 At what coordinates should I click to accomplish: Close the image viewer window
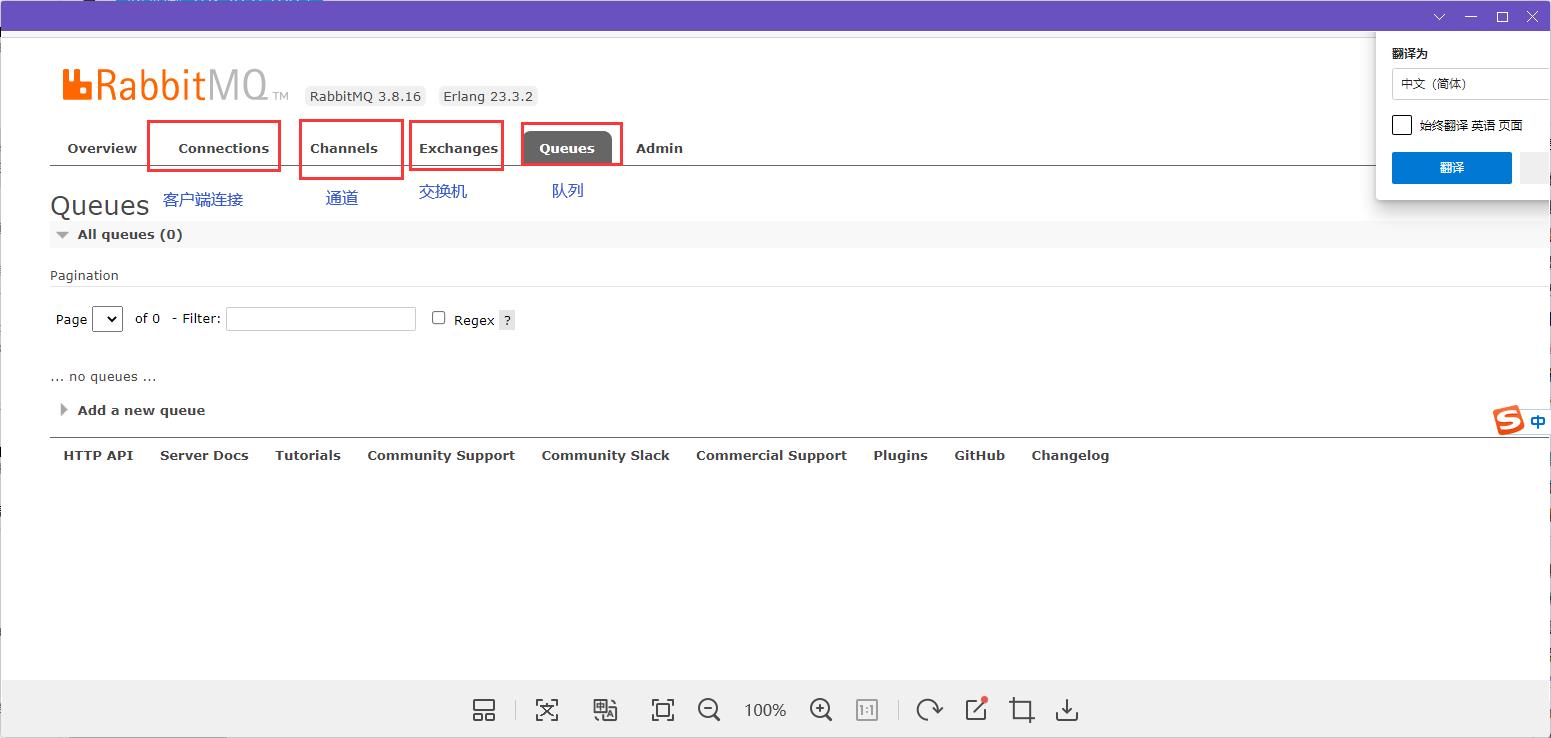click(x=1532, y=17)
